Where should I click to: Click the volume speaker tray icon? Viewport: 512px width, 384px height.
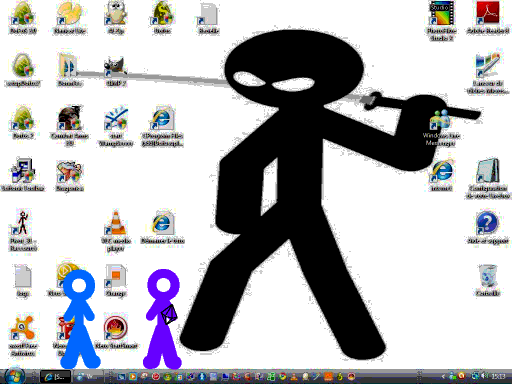pos(484,377)
